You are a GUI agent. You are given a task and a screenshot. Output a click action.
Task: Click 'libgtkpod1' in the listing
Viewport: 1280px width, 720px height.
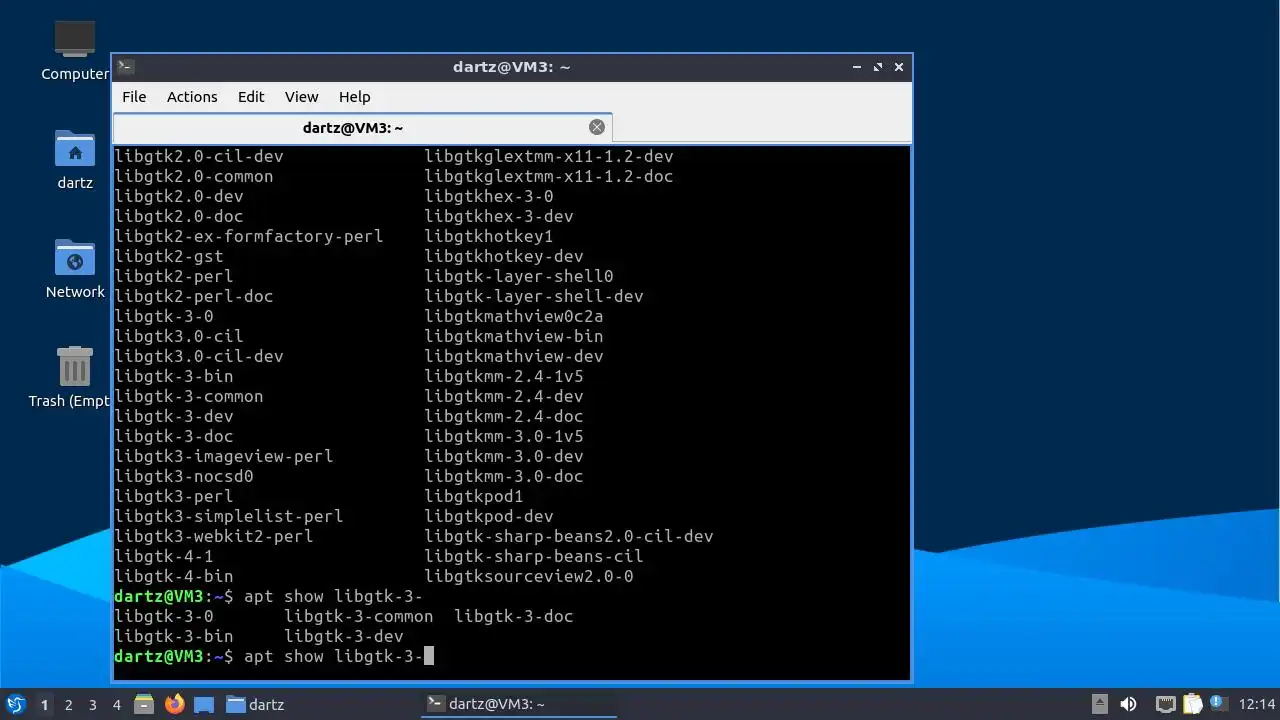point(474,496)
